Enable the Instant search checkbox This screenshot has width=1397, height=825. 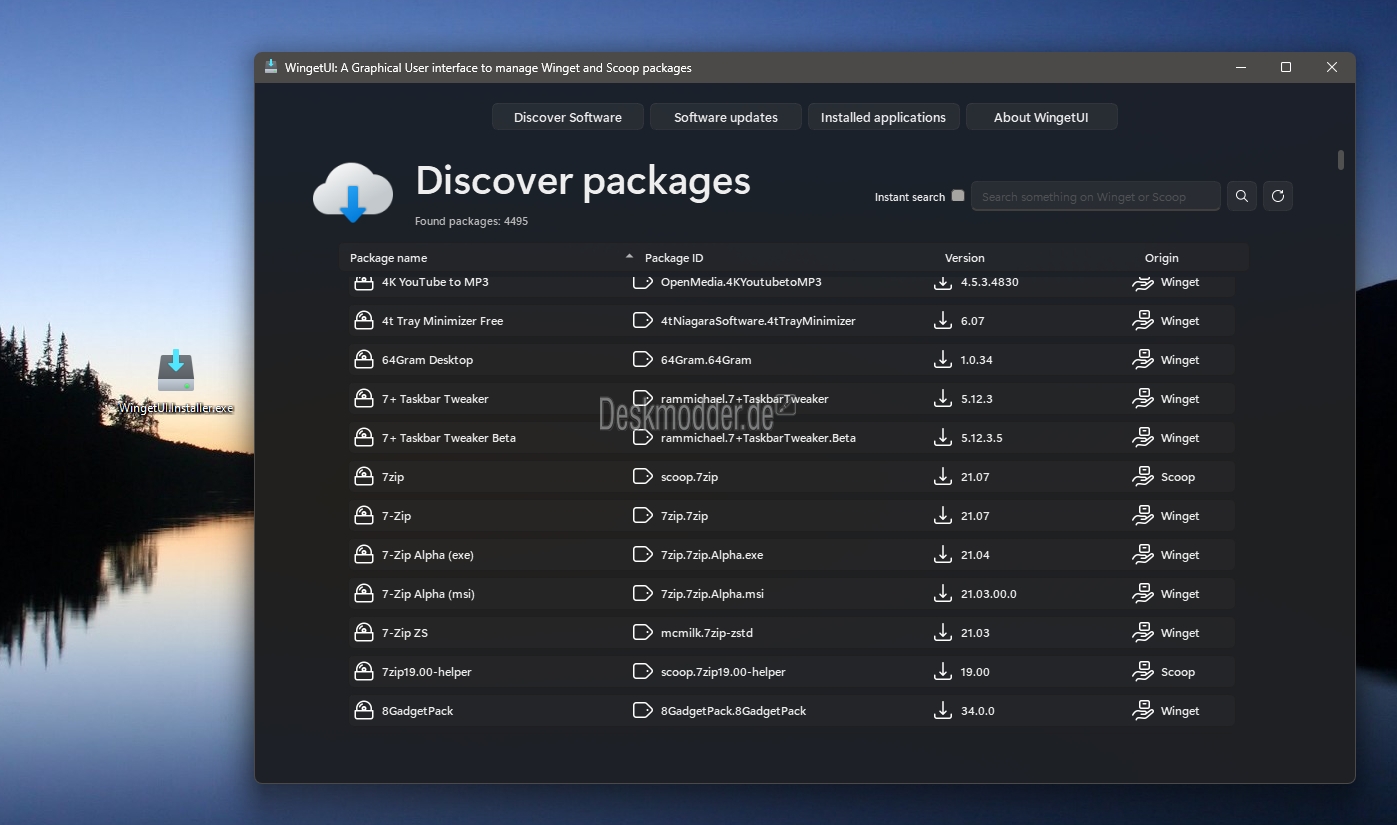coord(958,196)
